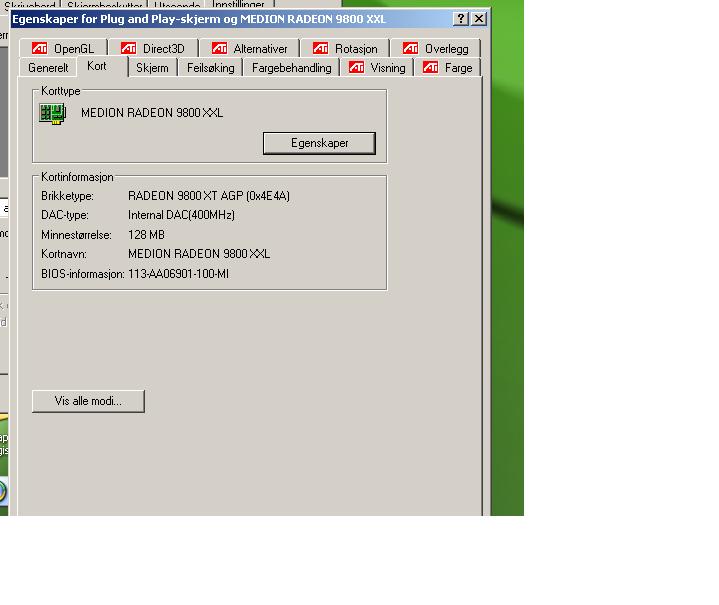Screen dimensions: 719x605
Task: Click the Innstillinger tab in background window
Action: click(238, 5)
